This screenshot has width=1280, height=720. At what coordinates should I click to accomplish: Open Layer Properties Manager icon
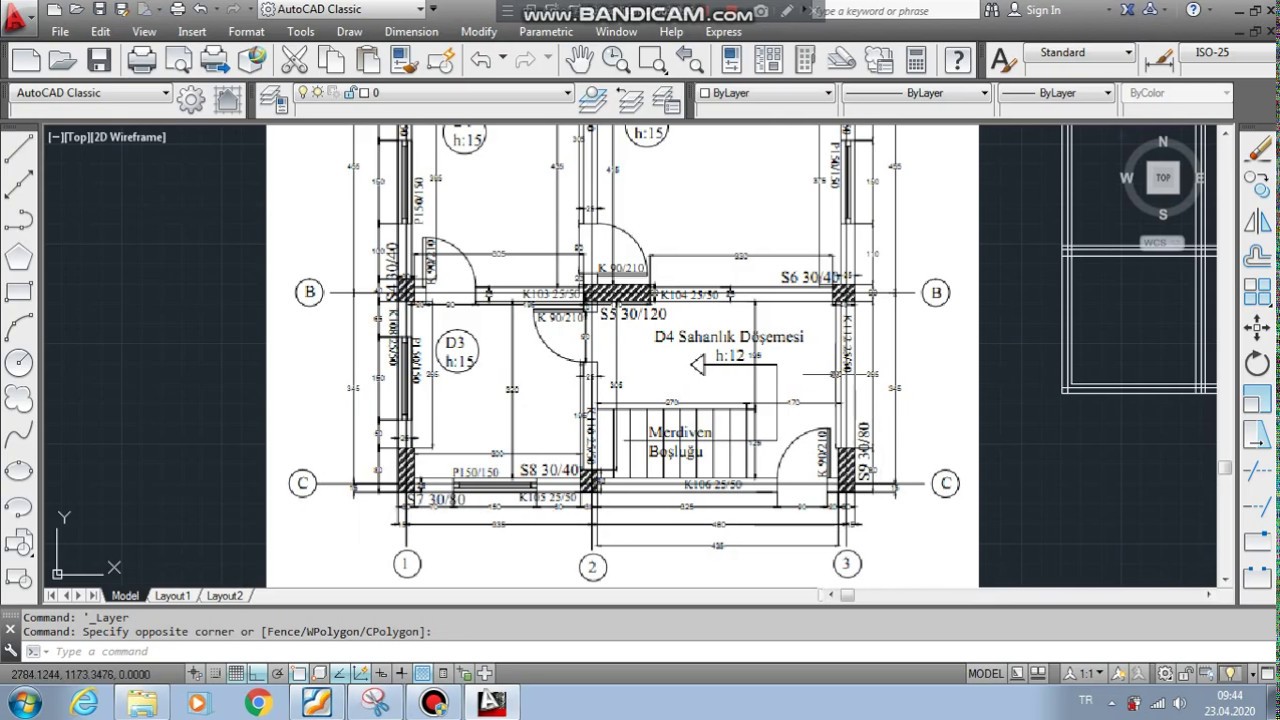pos(273,98)
